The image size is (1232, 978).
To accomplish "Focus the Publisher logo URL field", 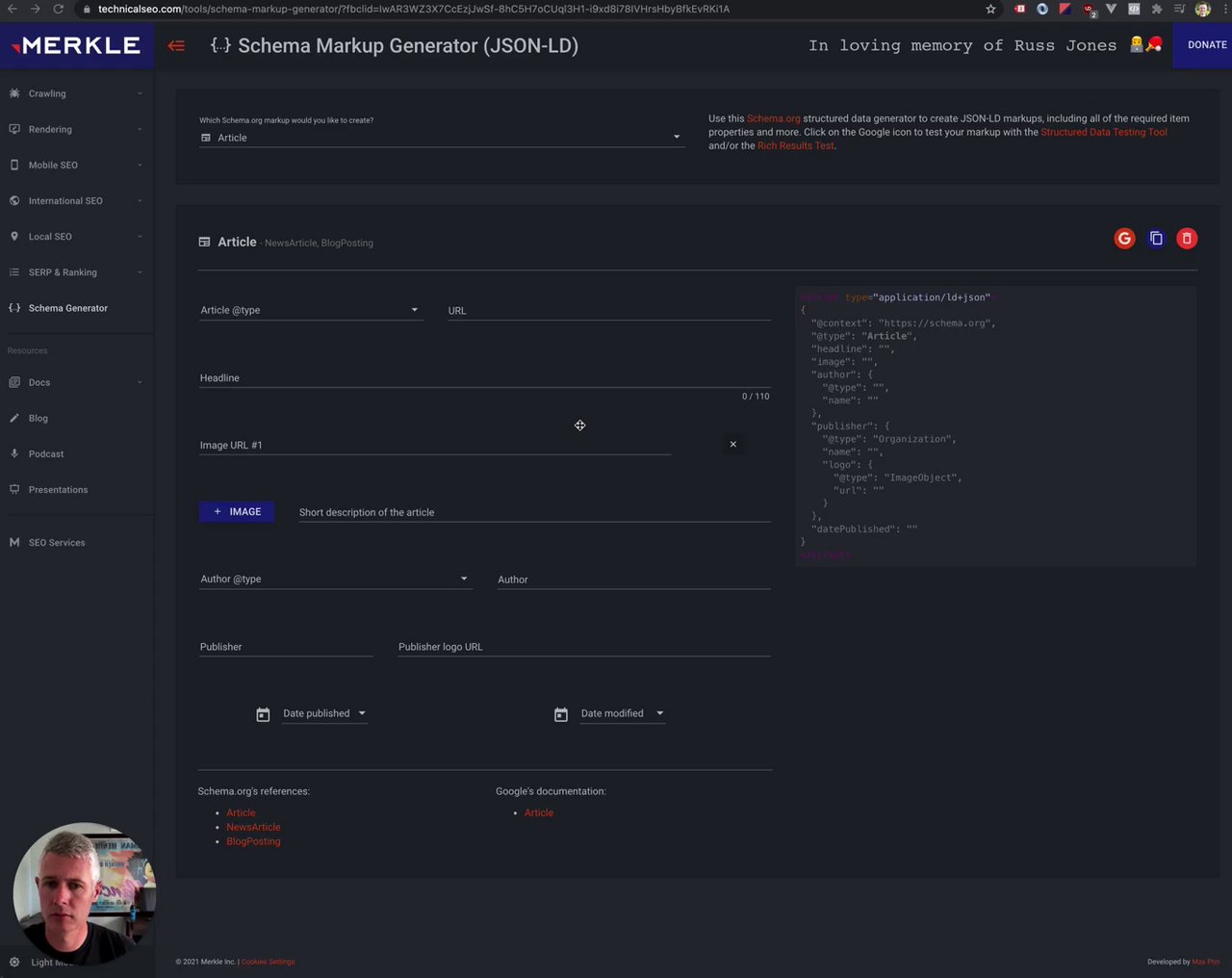I will tap(584, 646).
